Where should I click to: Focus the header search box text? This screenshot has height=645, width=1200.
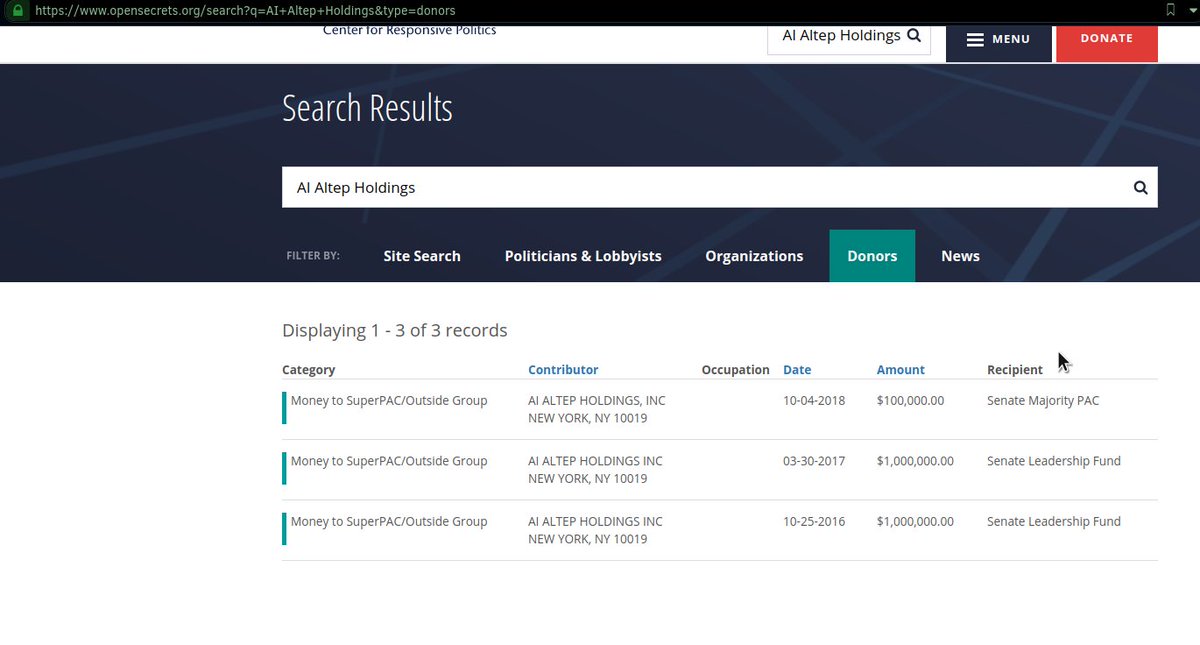pyautogui.click(x=841, y=36)
